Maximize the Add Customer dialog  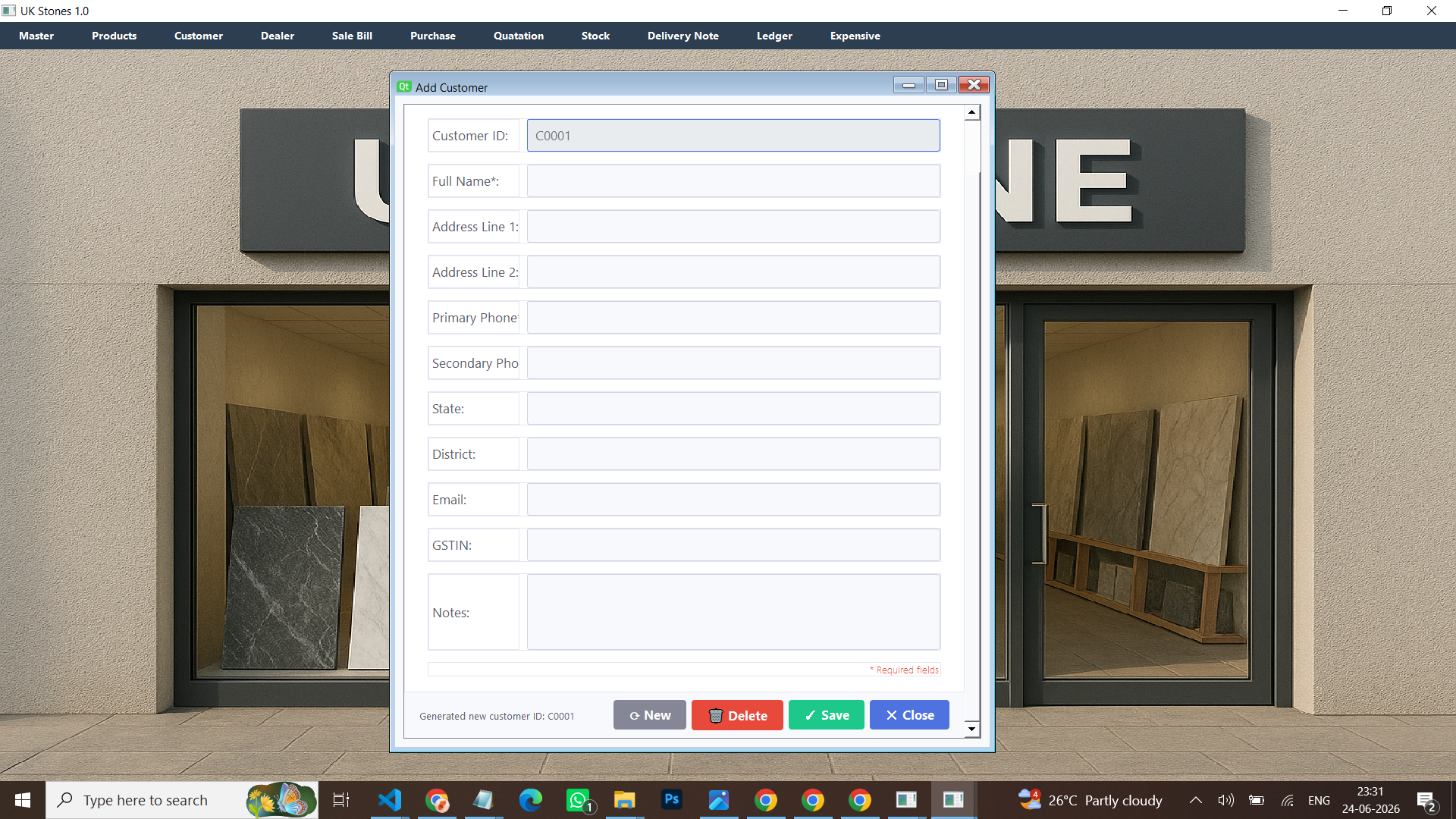coord(941,85)
